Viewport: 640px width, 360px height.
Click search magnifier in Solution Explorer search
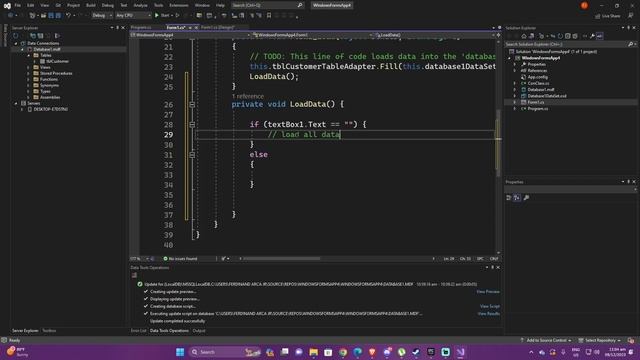[630, 44]
